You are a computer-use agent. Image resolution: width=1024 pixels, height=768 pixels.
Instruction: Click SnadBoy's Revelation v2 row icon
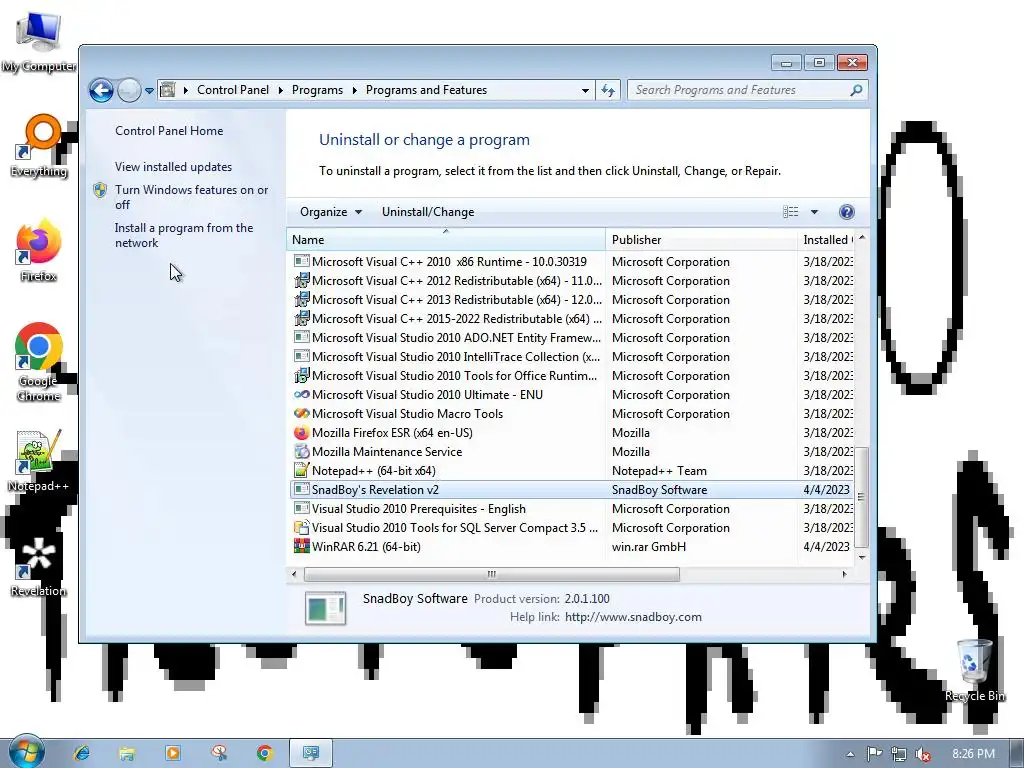pyautogui.click(x=302, y=489)
